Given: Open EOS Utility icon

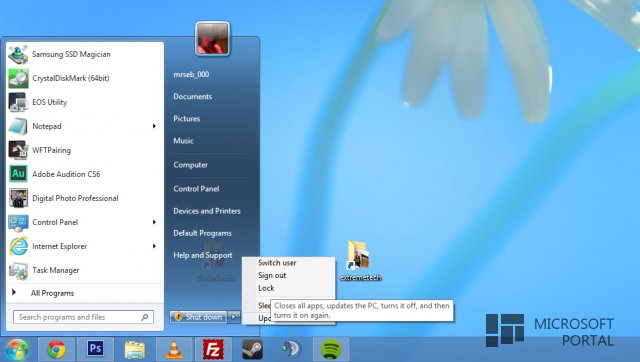Looking at the screenshot, I should tap(18, 102).
